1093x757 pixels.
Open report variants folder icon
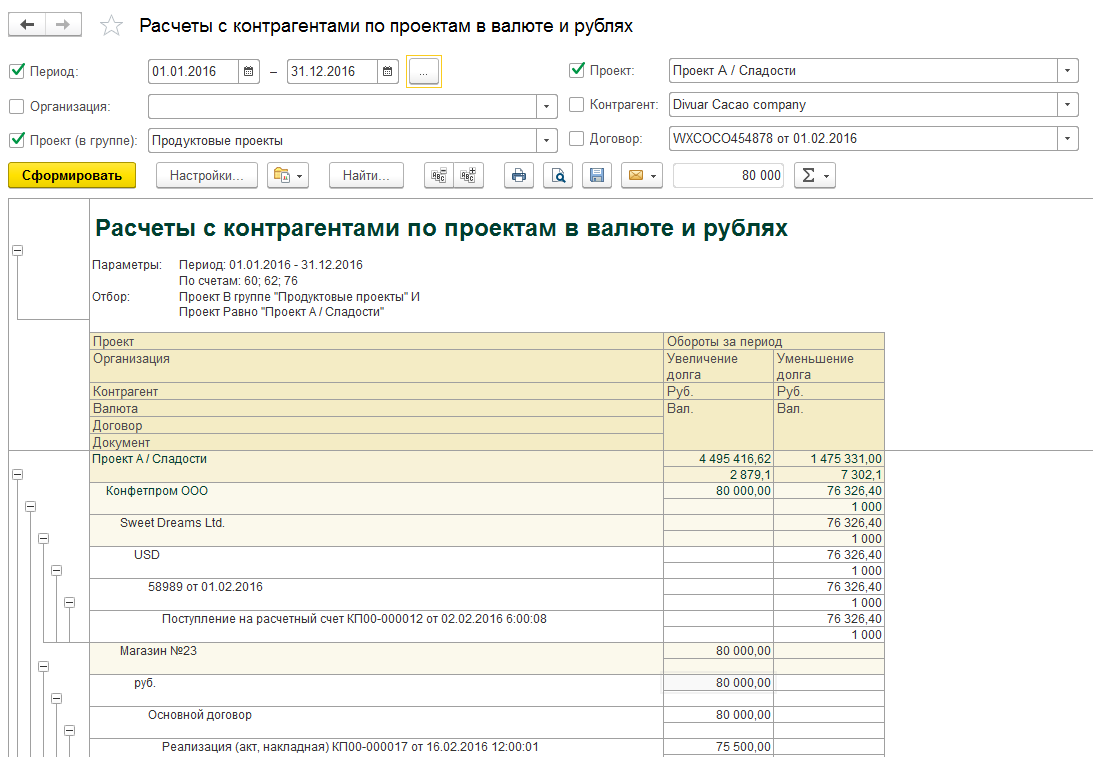288,176
